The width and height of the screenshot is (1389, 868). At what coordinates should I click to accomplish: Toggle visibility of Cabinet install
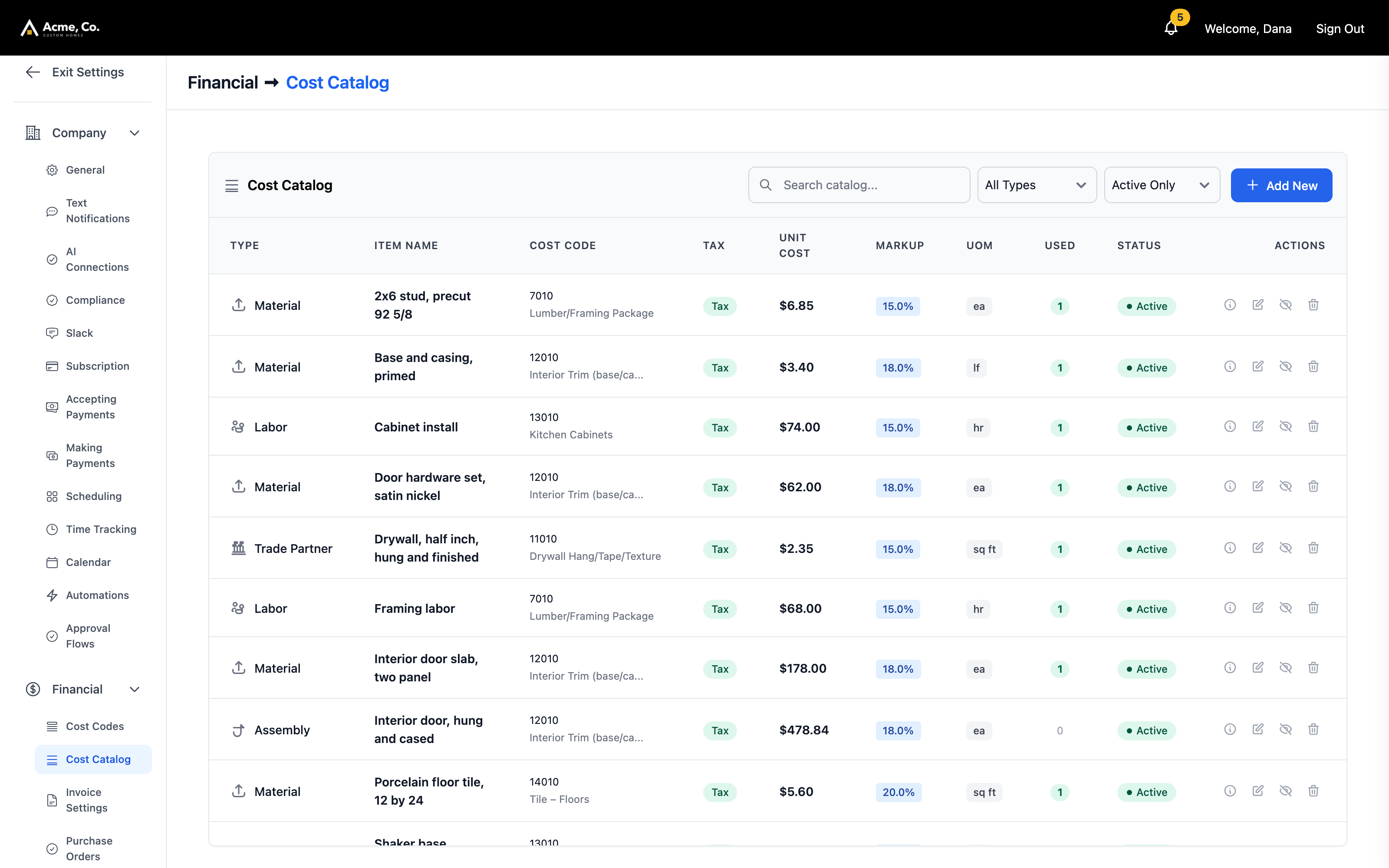coord(1286,427)
